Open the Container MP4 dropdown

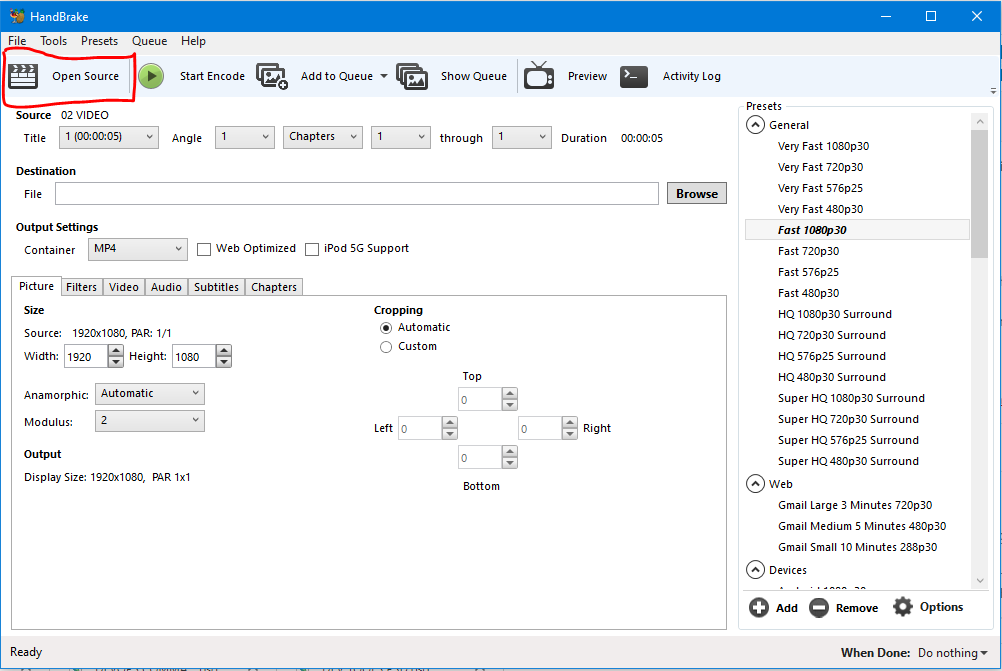click(x=138, y=249)
